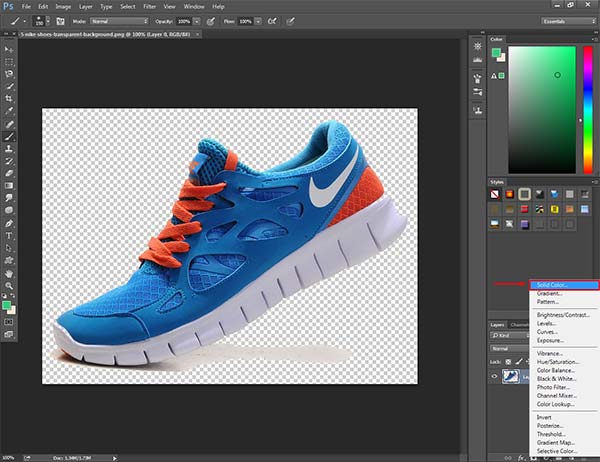Screen dimensions: 600x462
Task: Select the Eyedropper tool
Action: click(x=8, y=111)
